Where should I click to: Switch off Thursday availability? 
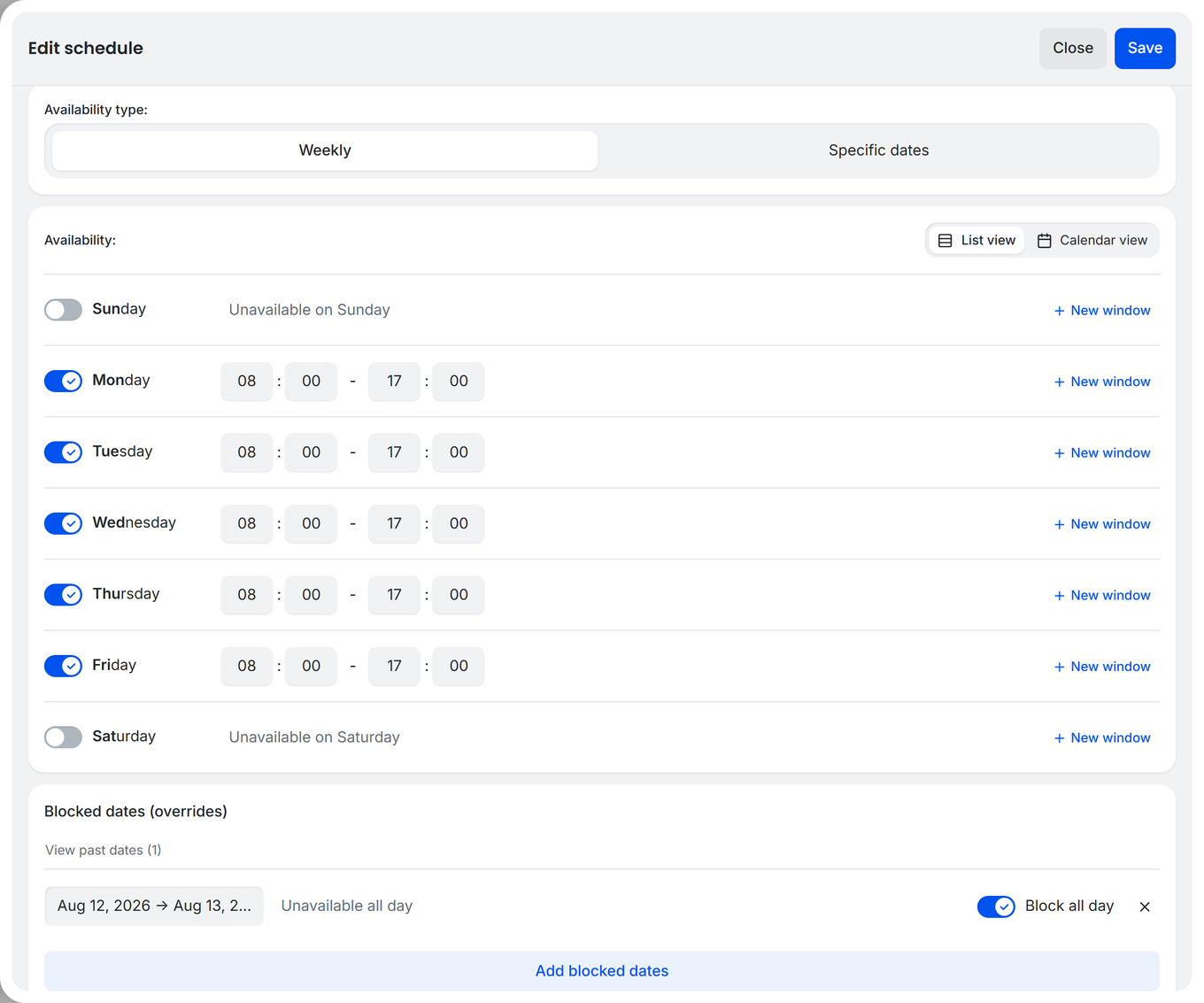63,595
